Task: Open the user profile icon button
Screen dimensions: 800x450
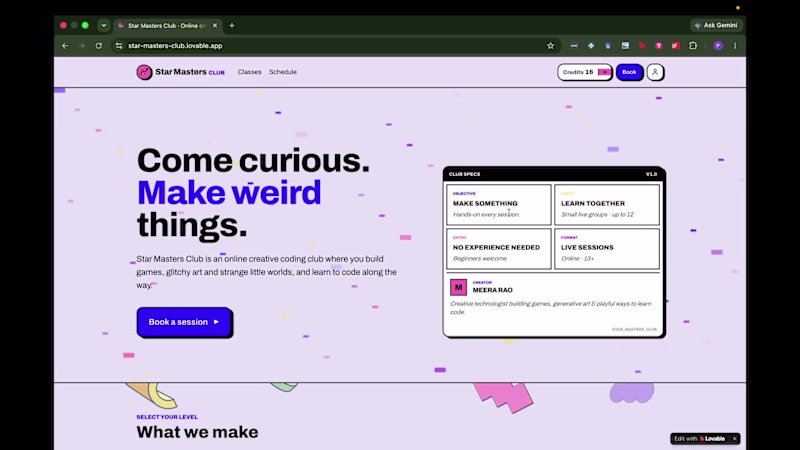Action: click(x=655, y=72)
